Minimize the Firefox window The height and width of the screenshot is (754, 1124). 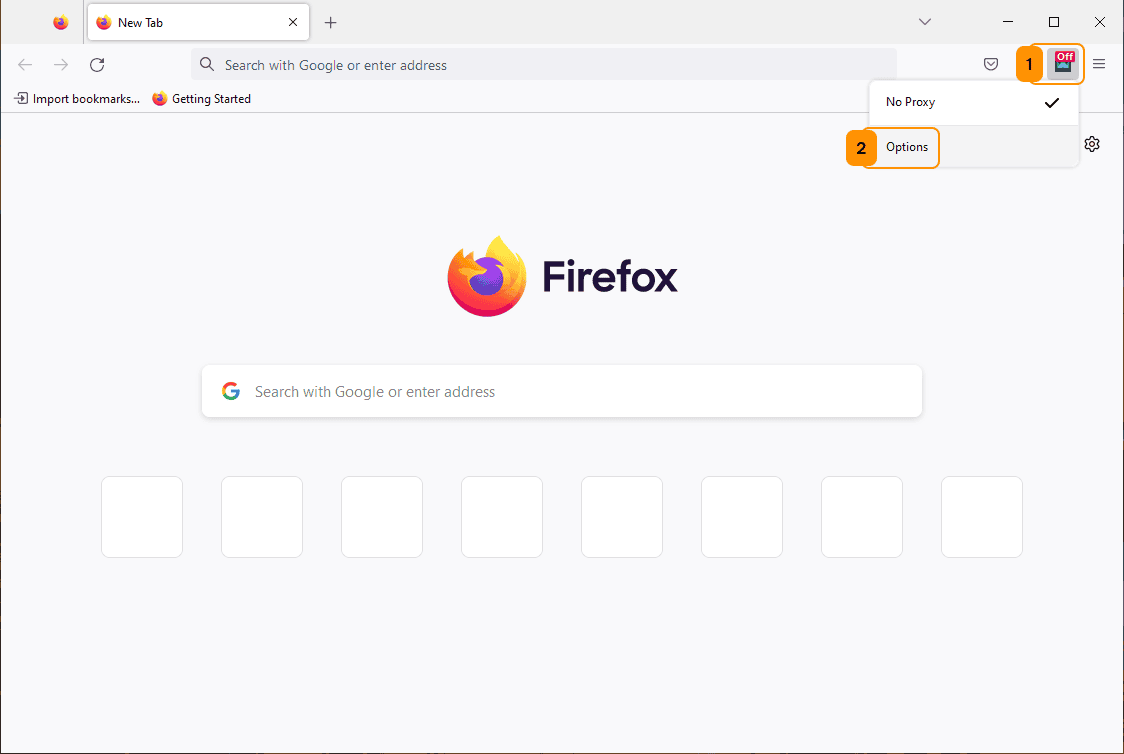[1008, 22]
